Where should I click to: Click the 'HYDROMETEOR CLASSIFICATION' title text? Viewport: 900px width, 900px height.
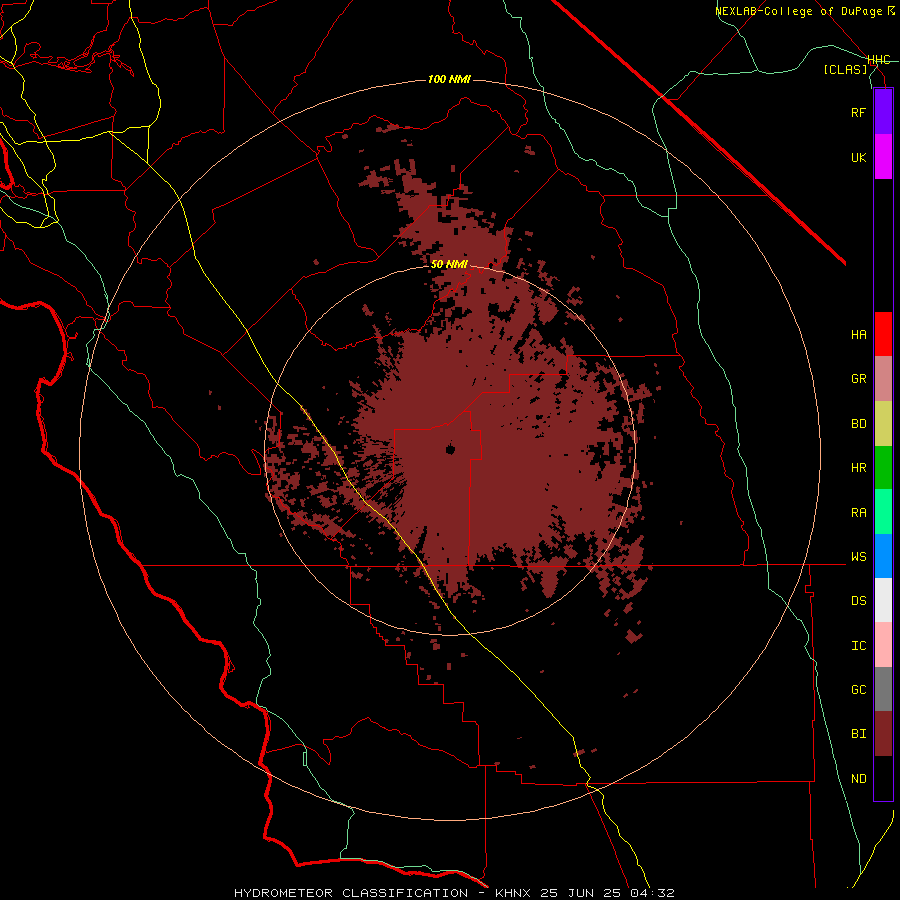(351, 893)
